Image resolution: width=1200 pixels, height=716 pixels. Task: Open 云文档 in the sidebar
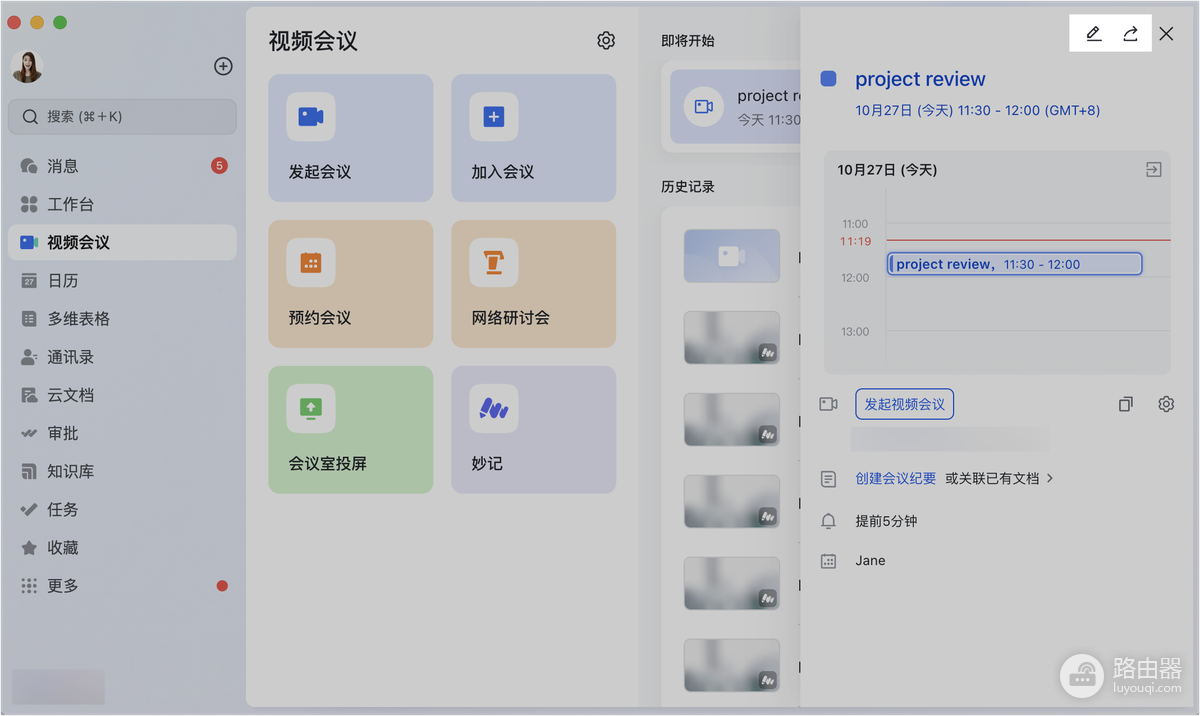coord(122,395)
